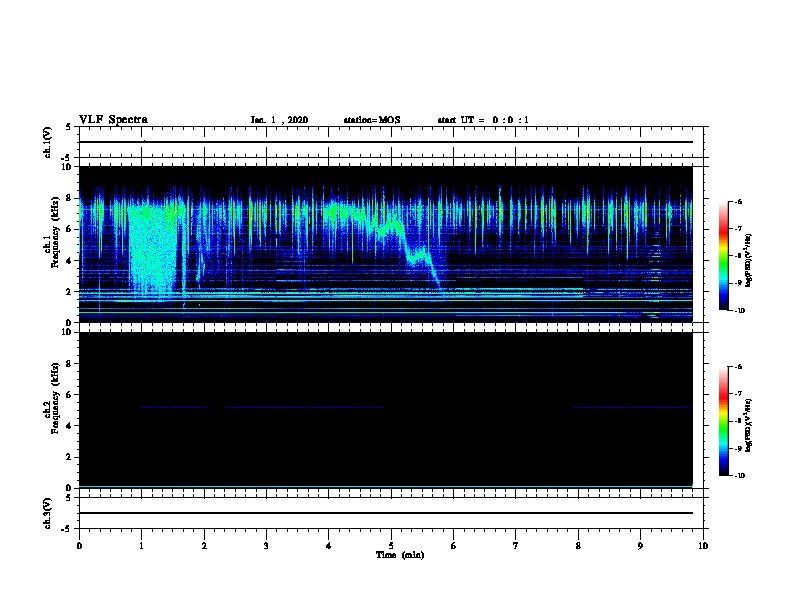Click the "VLF Spectra" title text
792x612 pixels.
coord(114,120)
